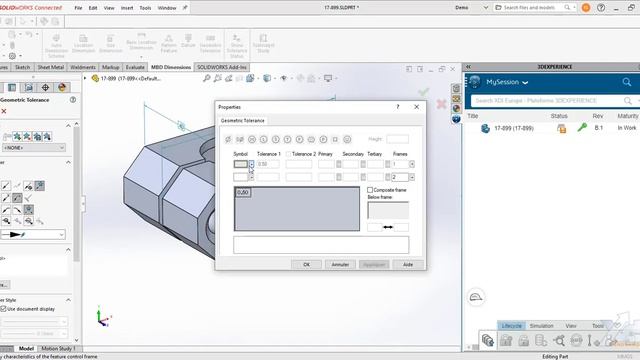Select the Maximum Material Condition (M) symbol
The image size is (640, 360).
[252, 139]
